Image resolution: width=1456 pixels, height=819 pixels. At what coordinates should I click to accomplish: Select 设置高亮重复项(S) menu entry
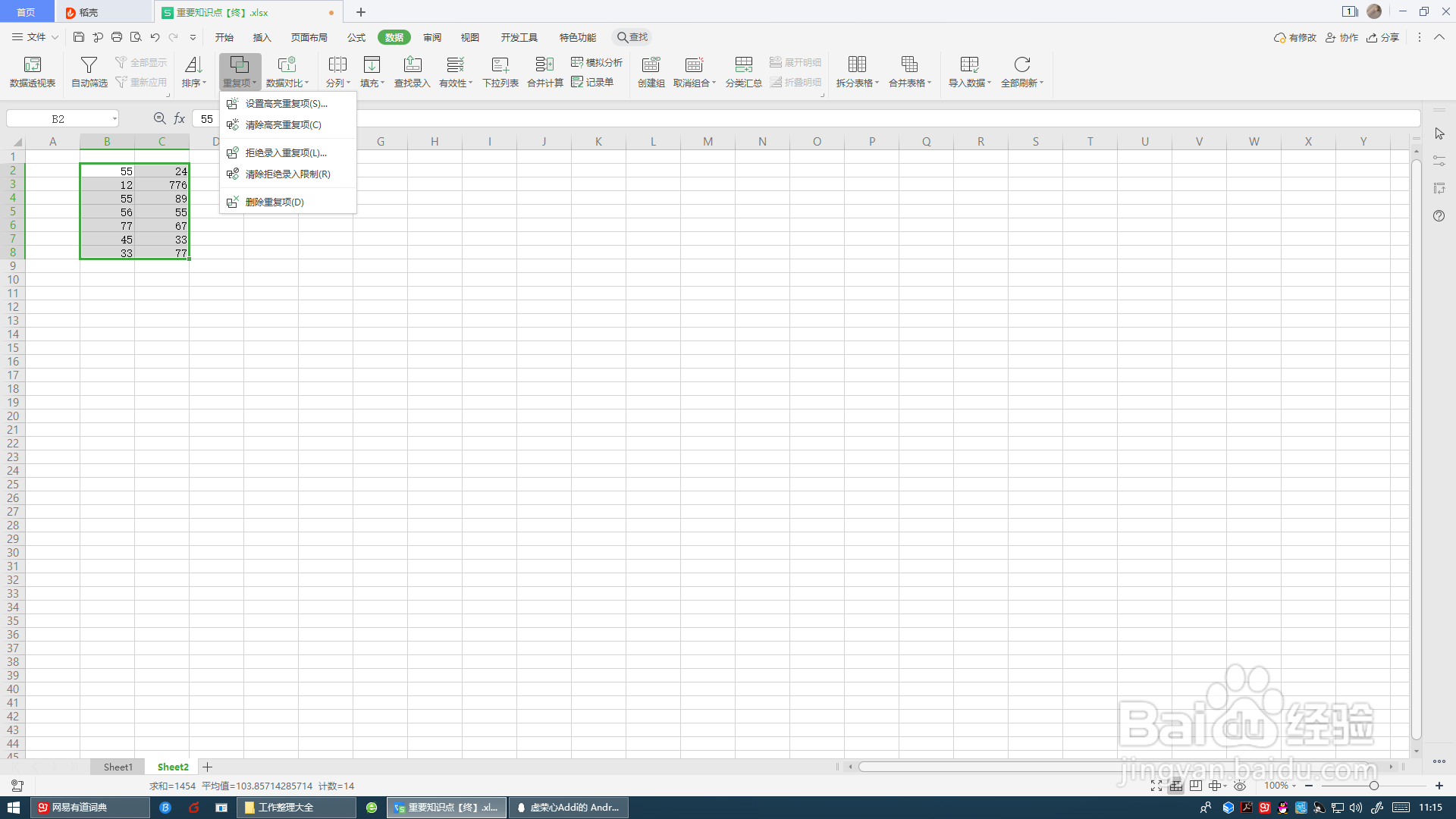286,104
